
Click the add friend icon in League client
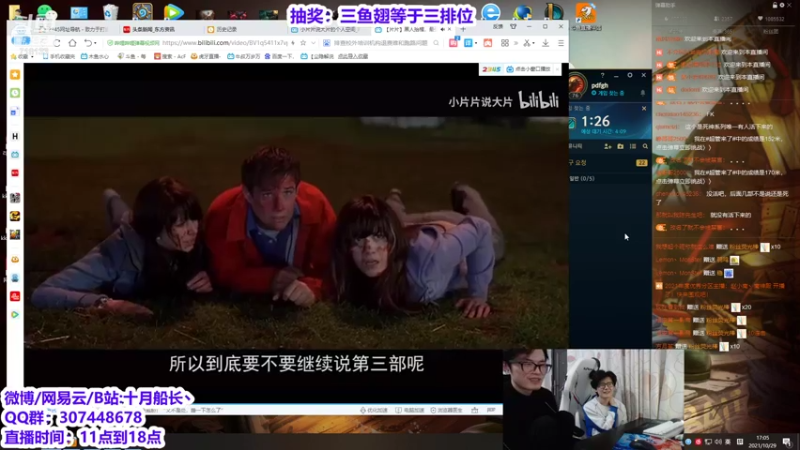pos(608,146)
